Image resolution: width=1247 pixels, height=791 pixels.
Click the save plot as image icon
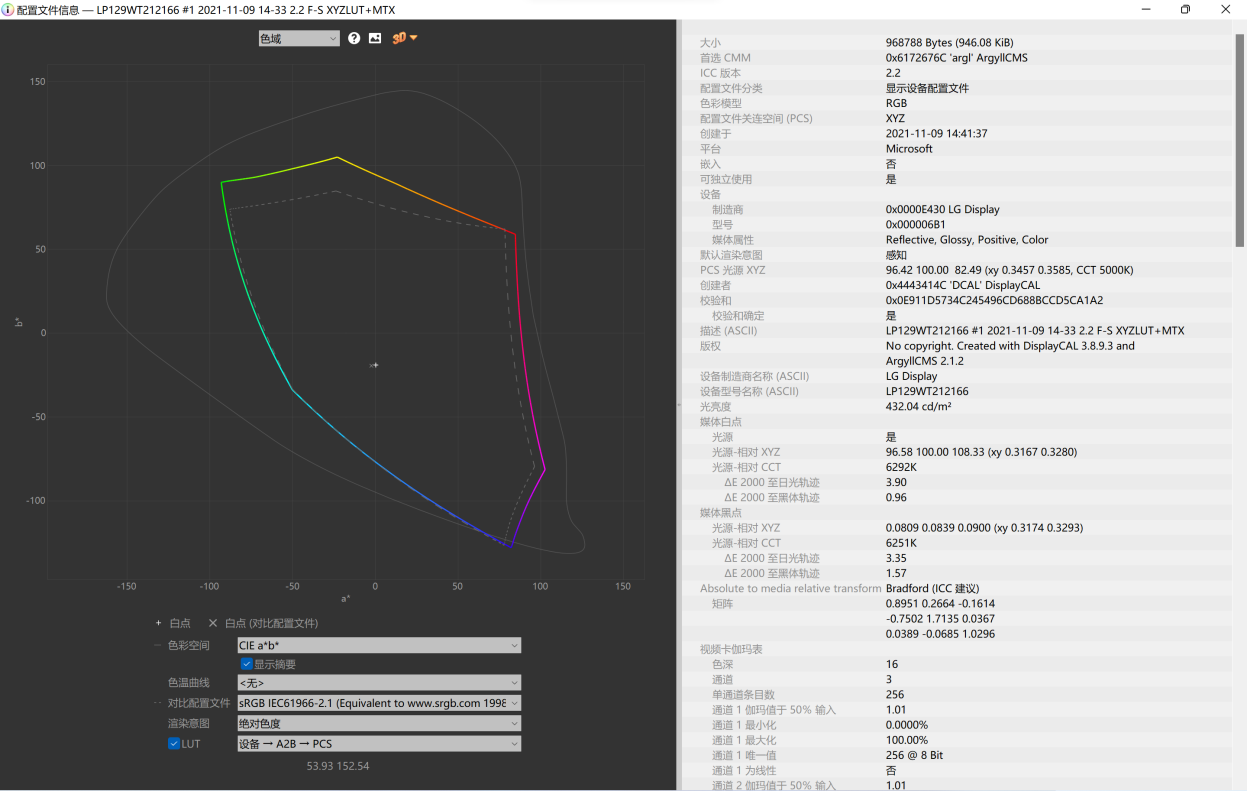pyautogui.click(x=375, y=38)
